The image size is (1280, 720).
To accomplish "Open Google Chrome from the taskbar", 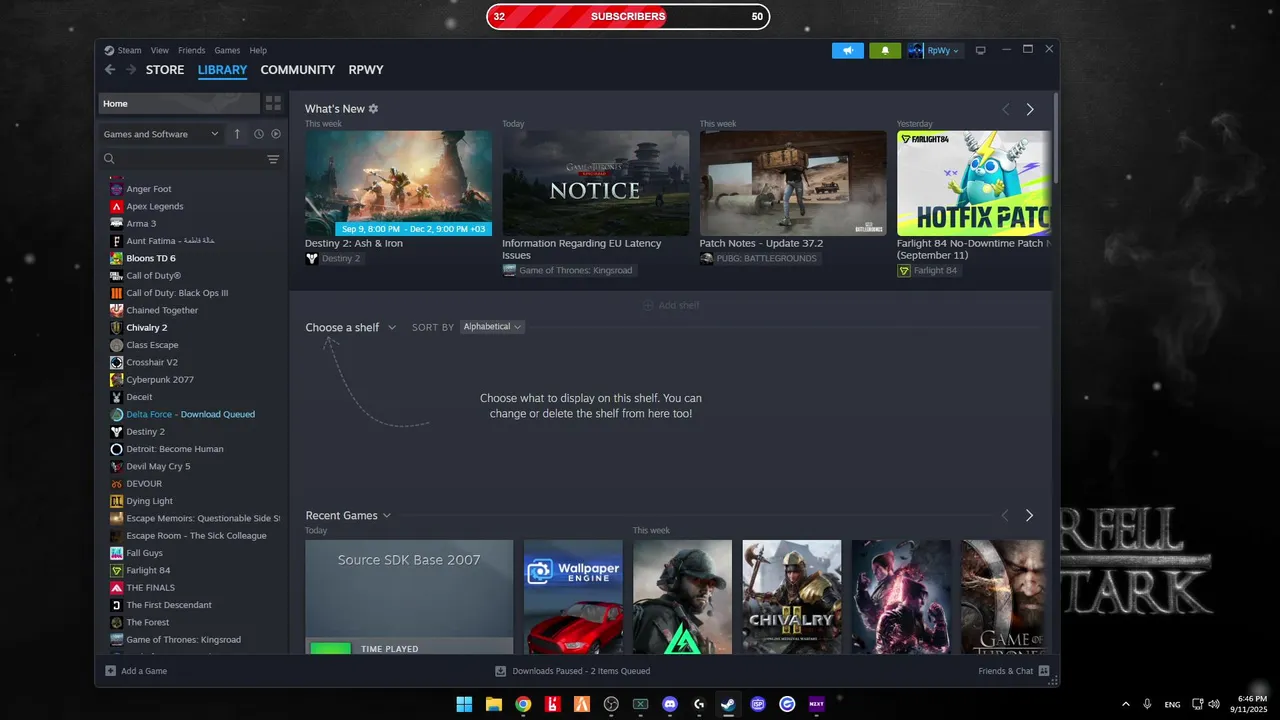I will [x=523, y=704].
